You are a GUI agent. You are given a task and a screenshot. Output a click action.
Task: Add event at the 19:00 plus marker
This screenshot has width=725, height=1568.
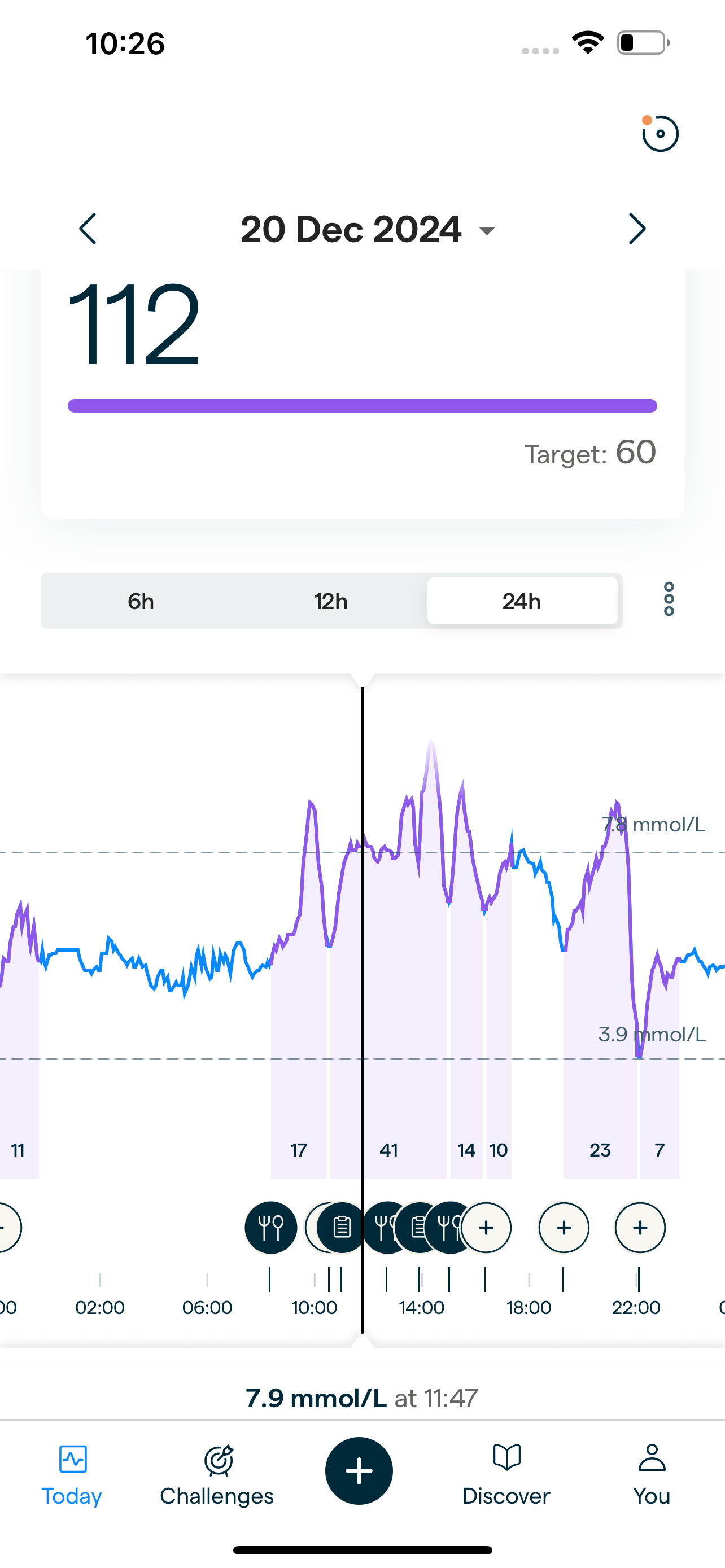tap(564, 1228)
